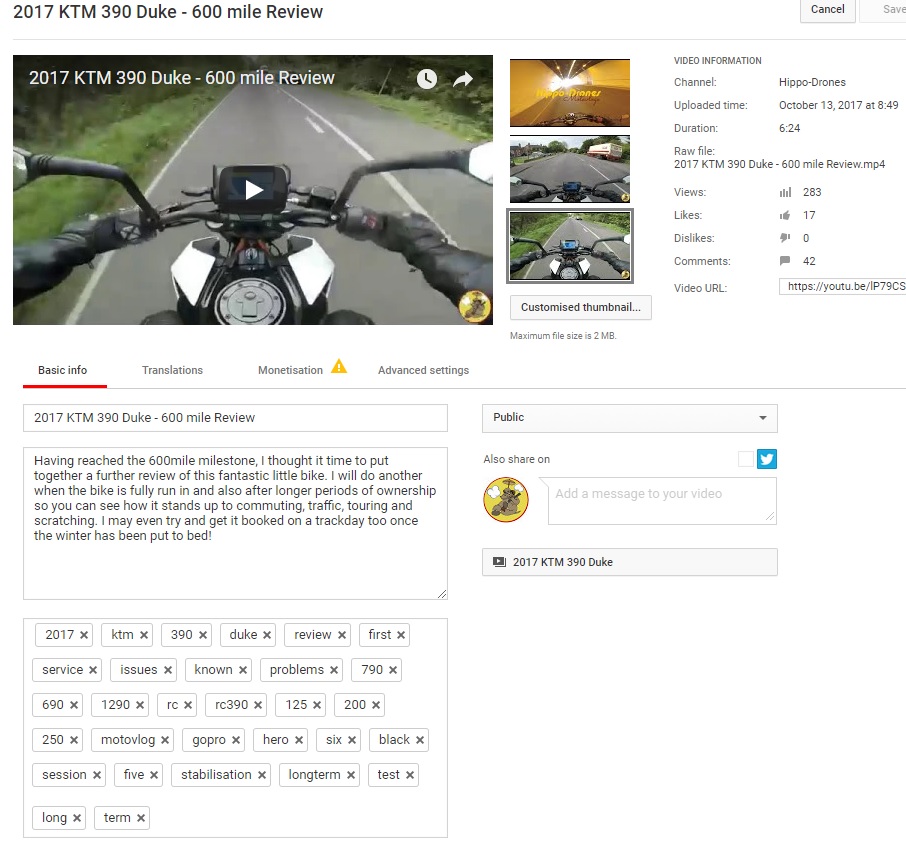Click the video title input field
This screenshot has width=906, height=845.
coord(235,418)
